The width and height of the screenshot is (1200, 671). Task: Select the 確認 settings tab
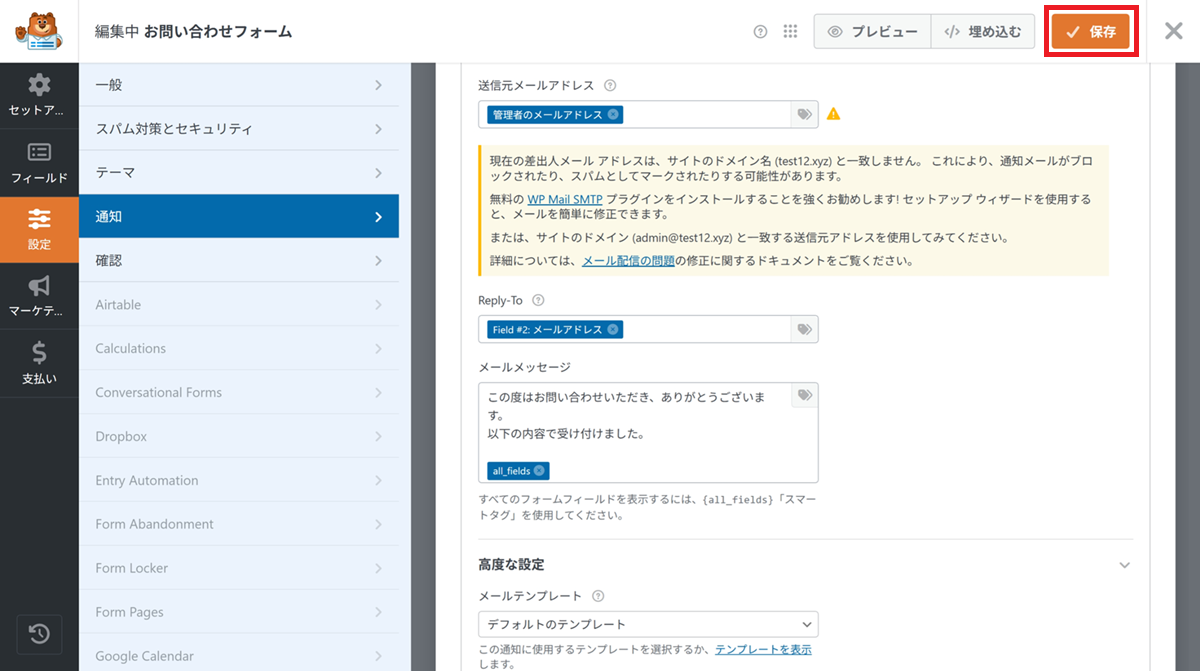(238, 261)
